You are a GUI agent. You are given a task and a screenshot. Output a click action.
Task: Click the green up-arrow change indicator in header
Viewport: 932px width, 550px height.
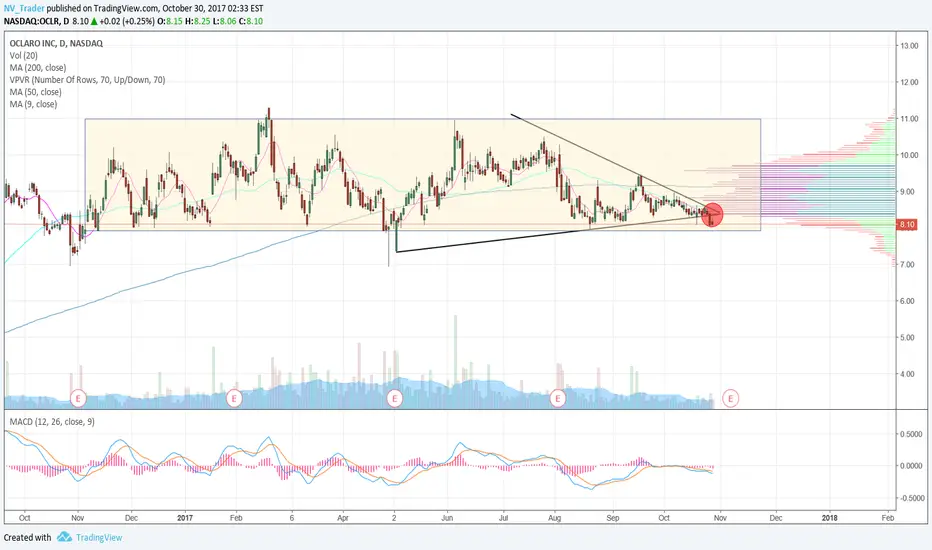(94, 21)
